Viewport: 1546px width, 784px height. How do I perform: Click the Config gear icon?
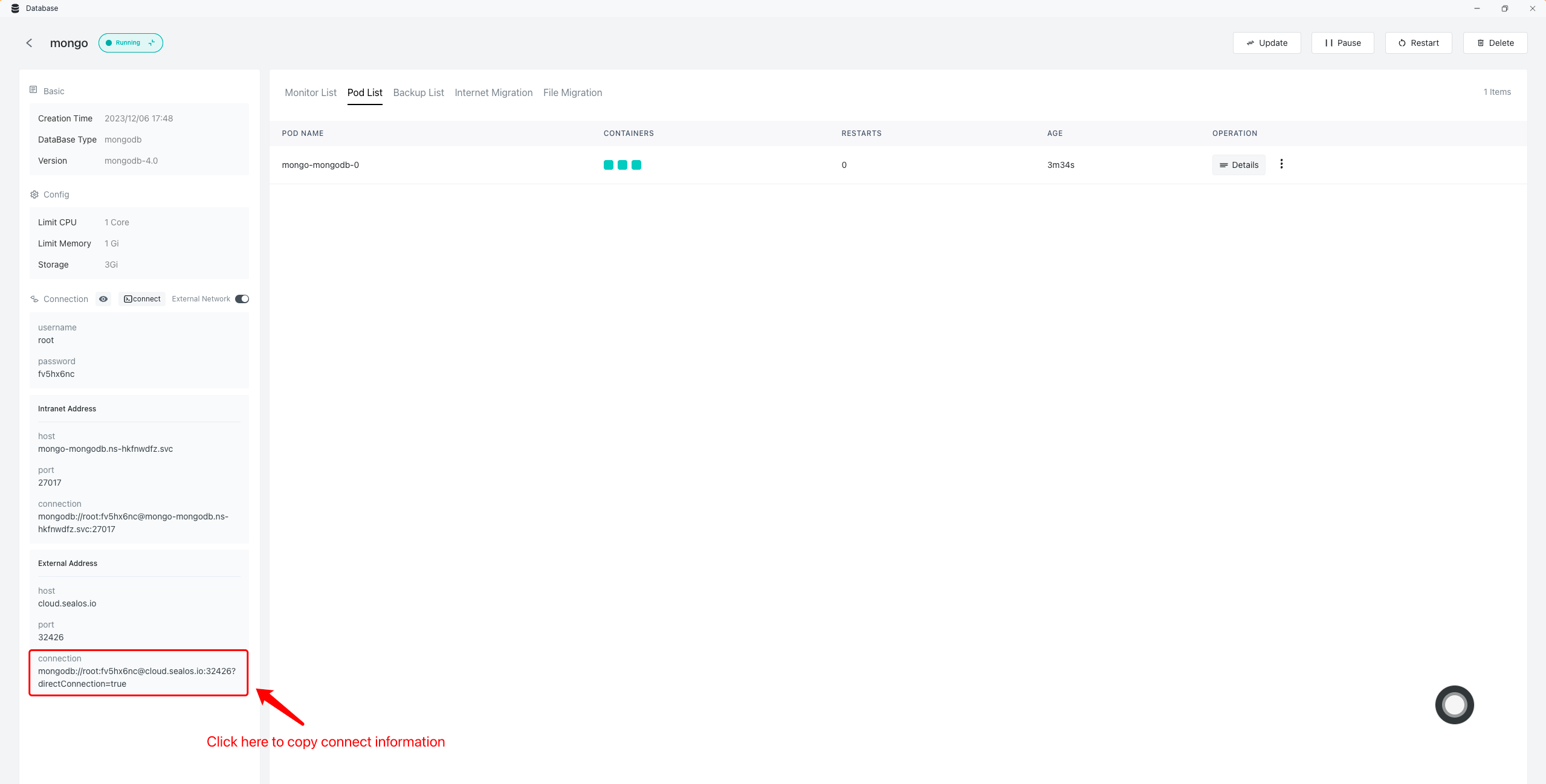(34, 194)
